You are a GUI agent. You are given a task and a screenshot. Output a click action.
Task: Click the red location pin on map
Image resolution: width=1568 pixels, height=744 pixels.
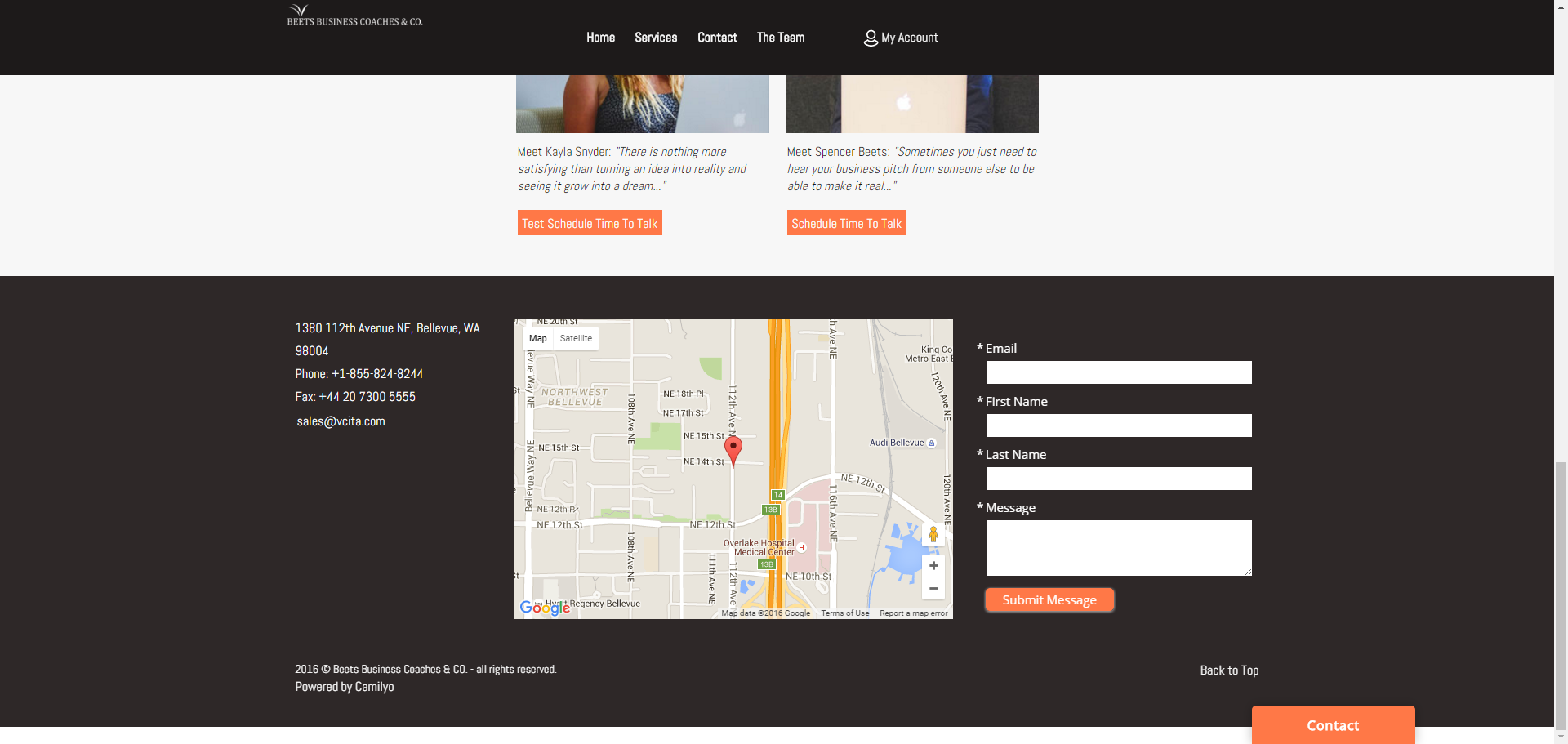(733, 449)
